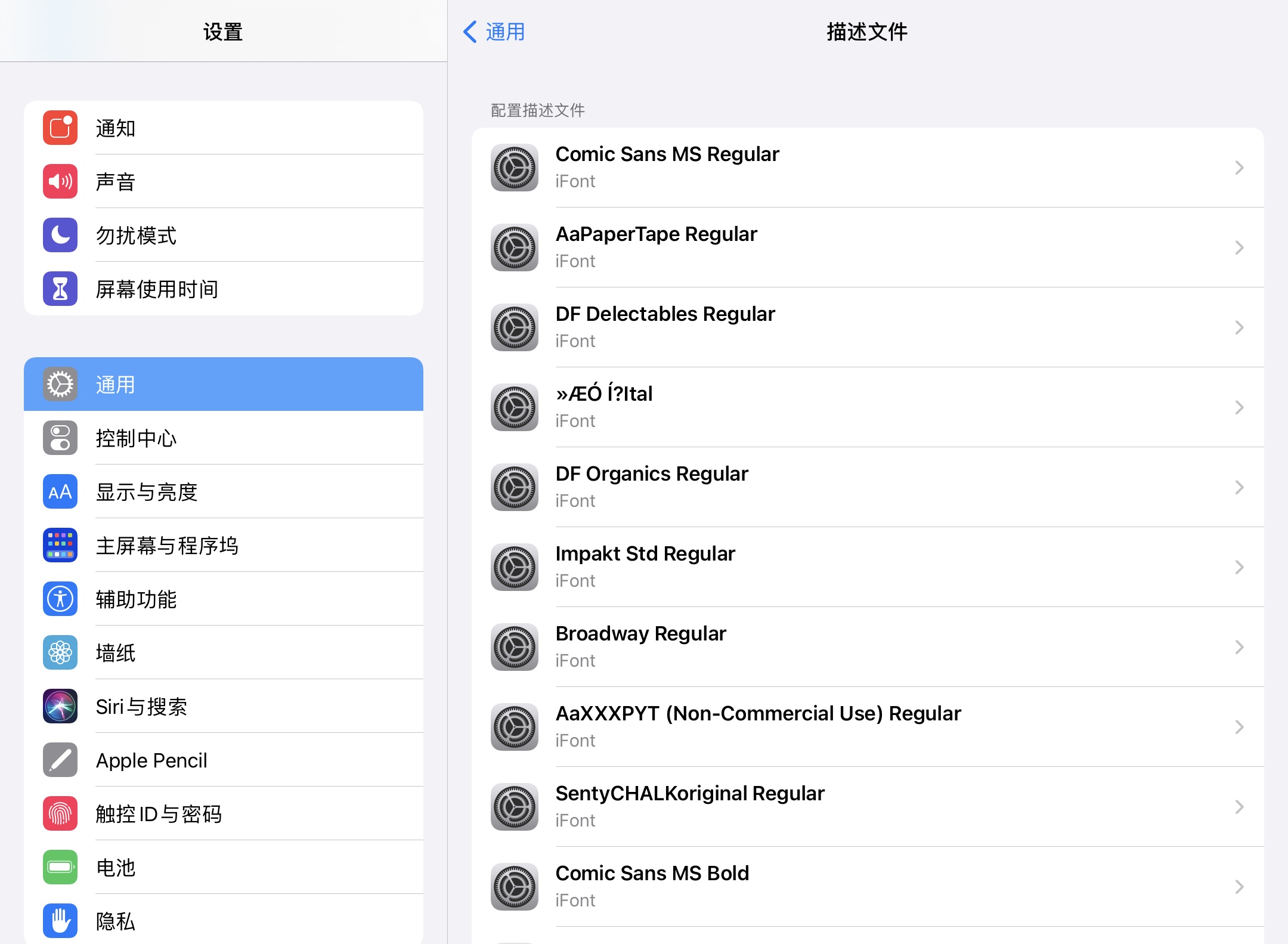
Task: Open the Screen Time hourglass icon
Action: point(60,289)
